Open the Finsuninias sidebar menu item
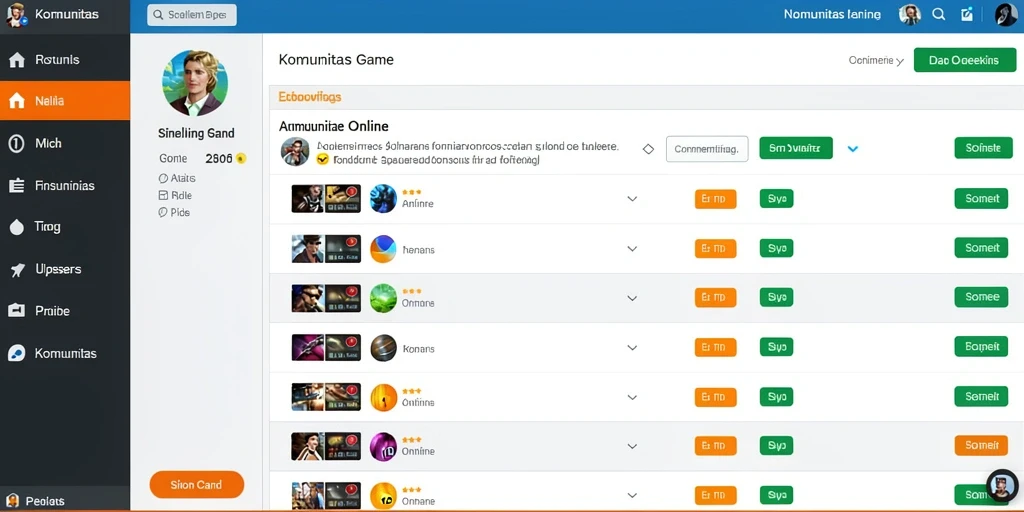The width and height of the screenshot is (1024, 512). point(65,185)
